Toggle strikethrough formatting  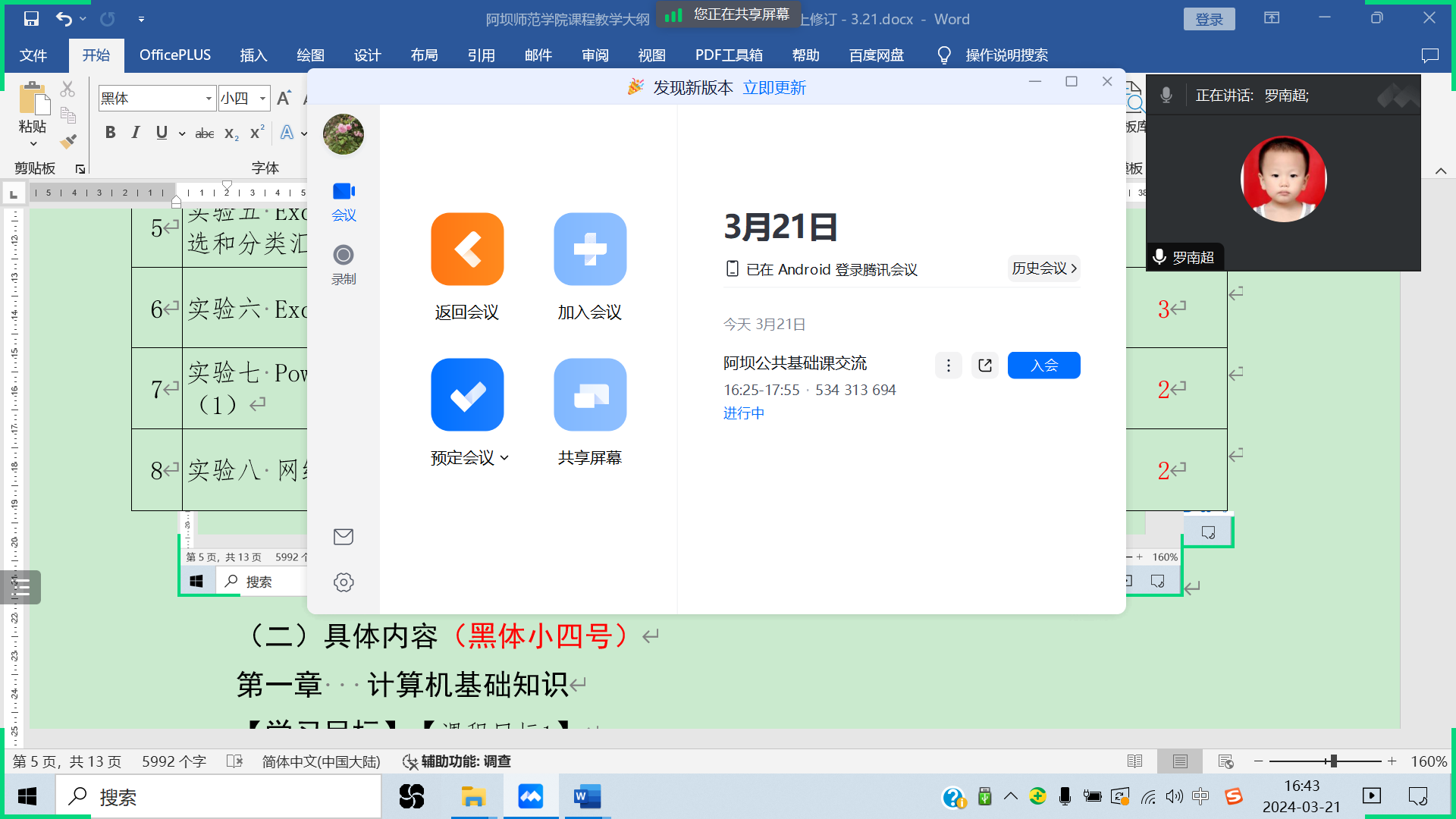(205, 133)
